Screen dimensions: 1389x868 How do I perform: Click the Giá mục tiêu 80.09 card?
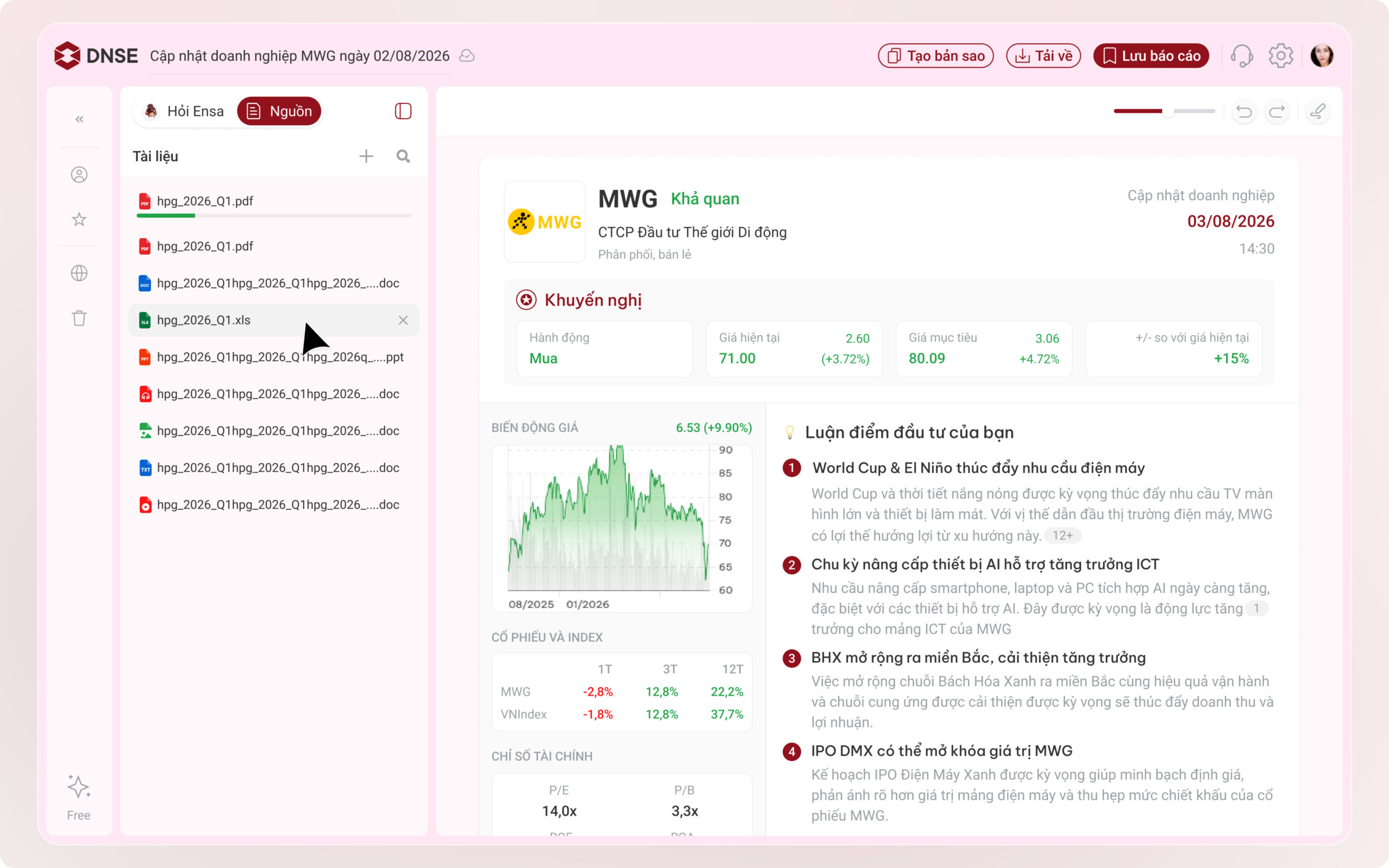pos(984,348)
